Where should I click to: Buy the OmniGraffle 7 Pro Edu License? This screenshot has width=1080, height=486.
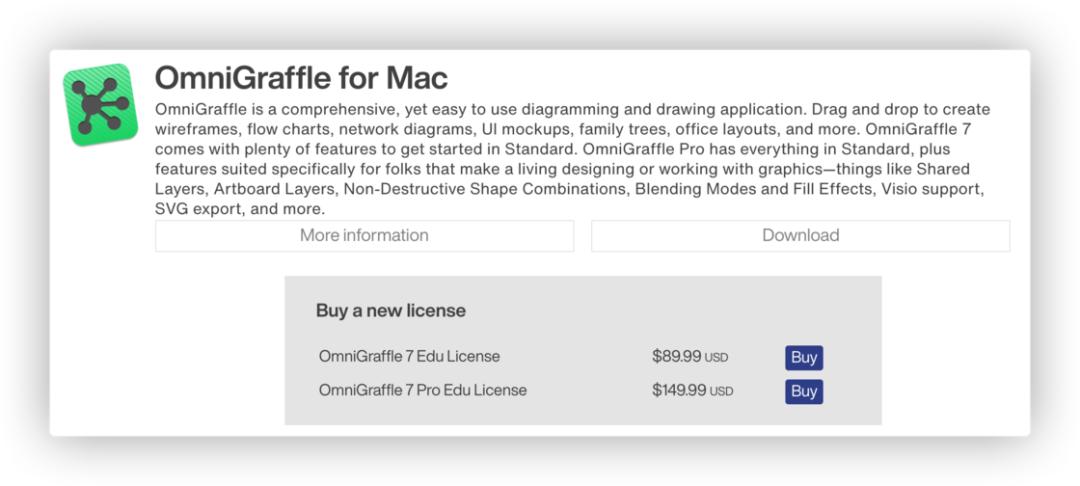click(x=804, y=392)
